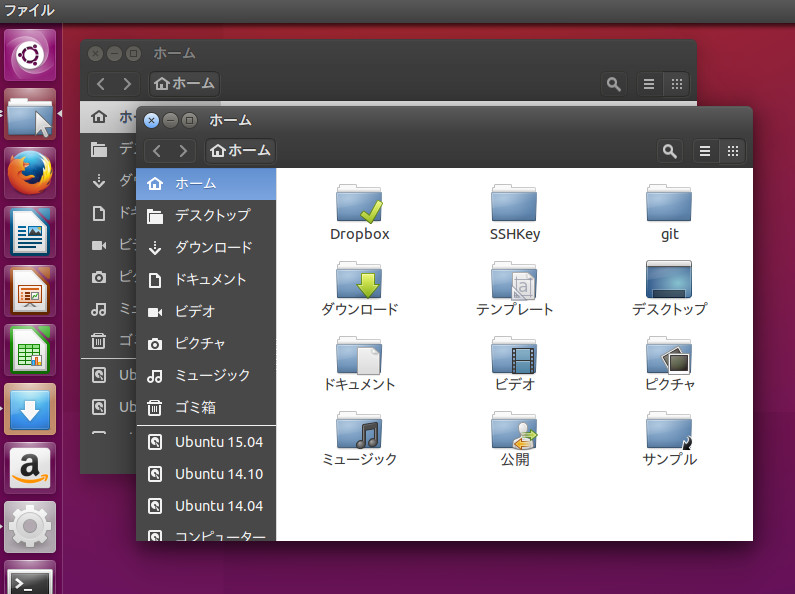This screenshot has height=594, width=795.
Task: Open System Settings from the launcher
Action: point(30,527)
